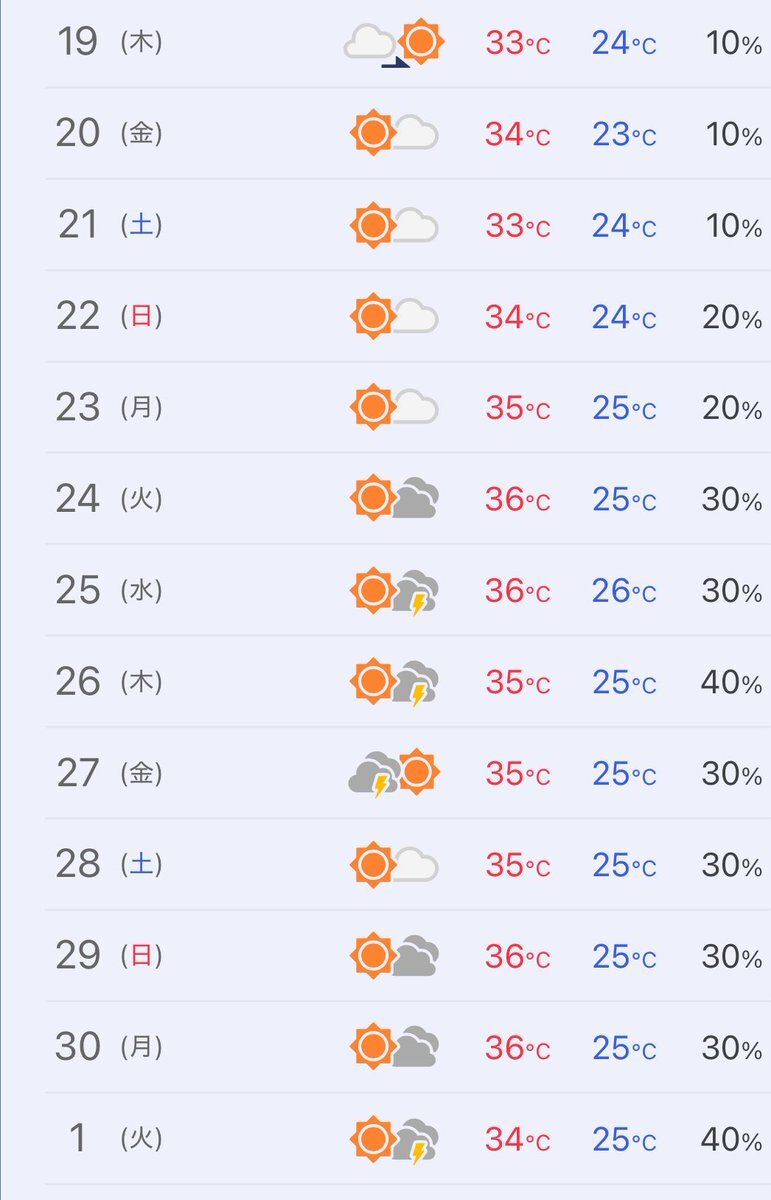The height and width of the screenshot is (1200, 771).
Task: Click the 23°C low temperature on the 20th
Action: coord(624,134)
